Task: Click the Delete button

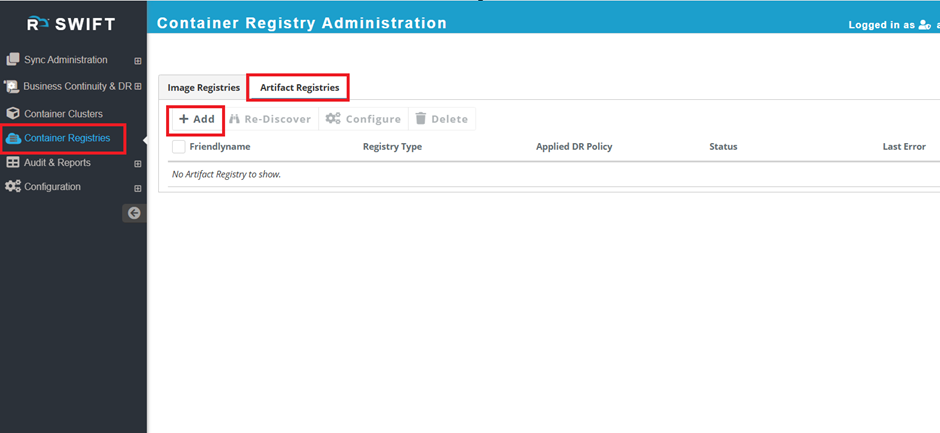Action: [x=442, y=119]
